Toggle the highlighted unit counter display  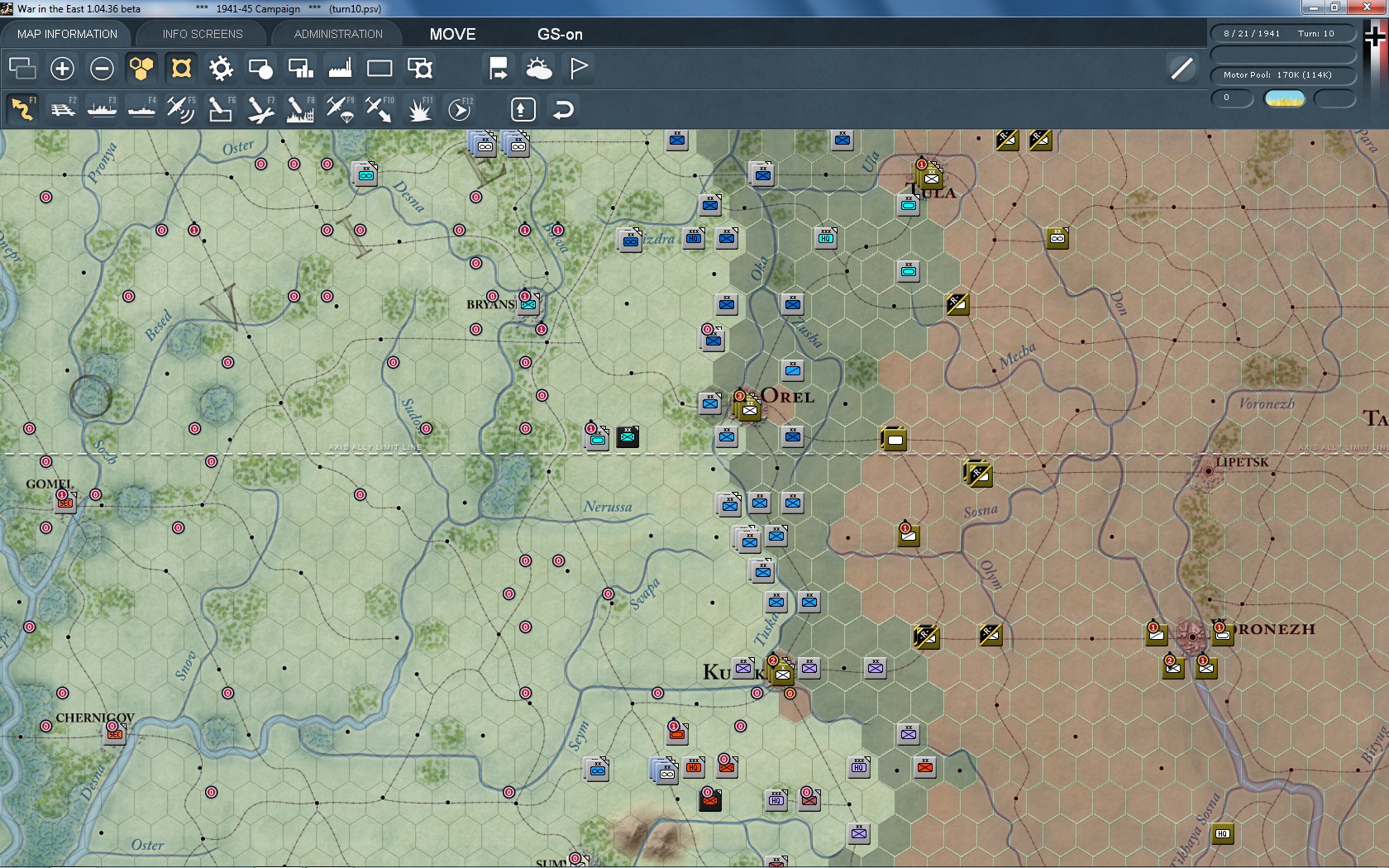pyautogui.click(x=181, y=68)
